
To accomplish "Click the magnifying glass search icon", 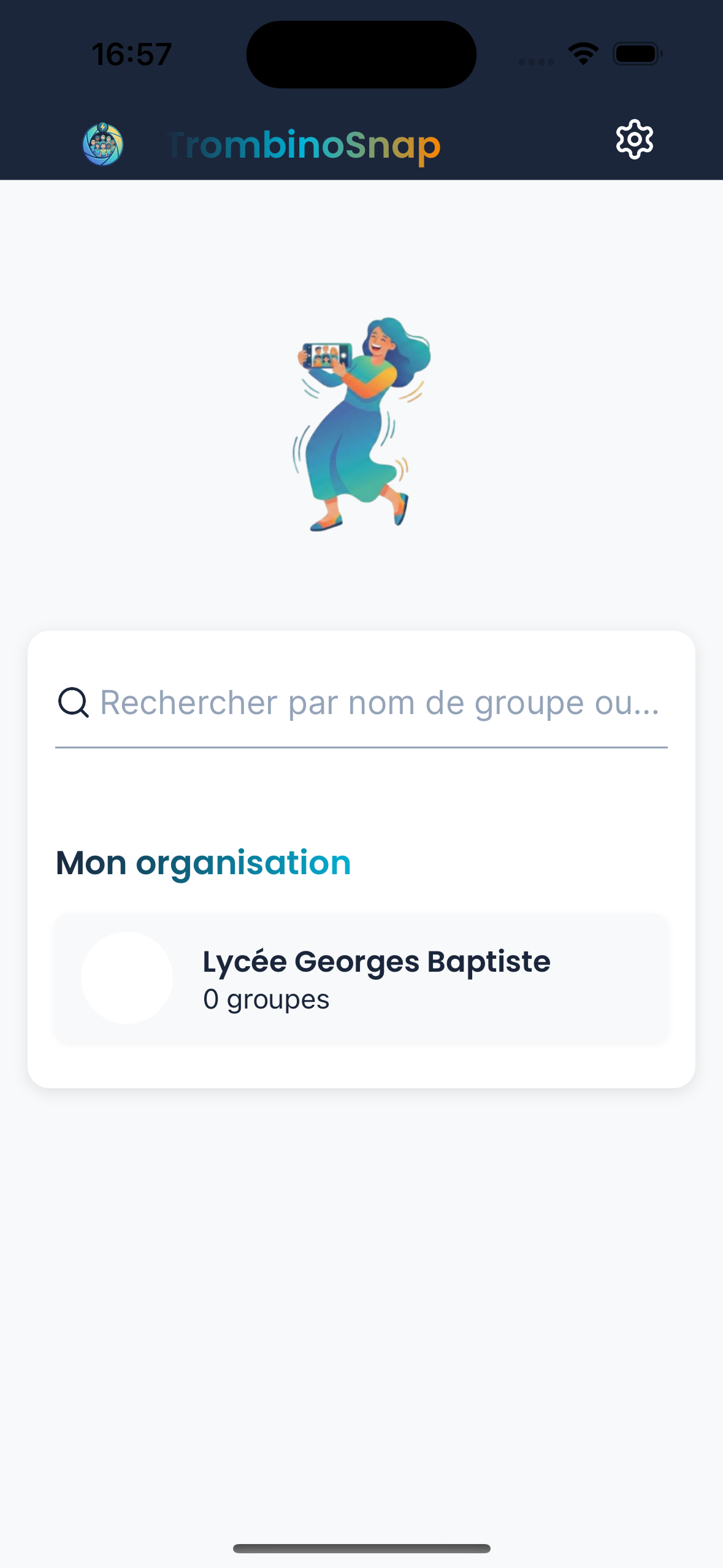I will coord(74,702).
